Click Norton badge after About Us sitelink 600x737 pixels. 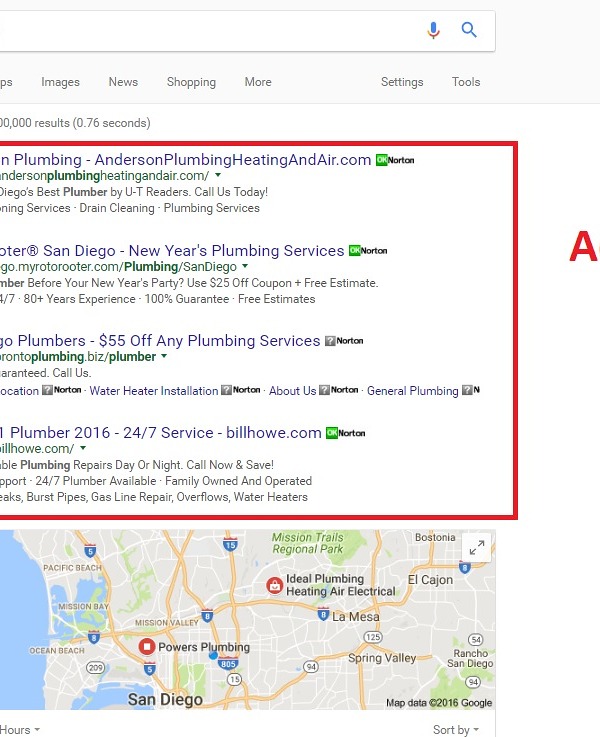(x=339, y=390)
